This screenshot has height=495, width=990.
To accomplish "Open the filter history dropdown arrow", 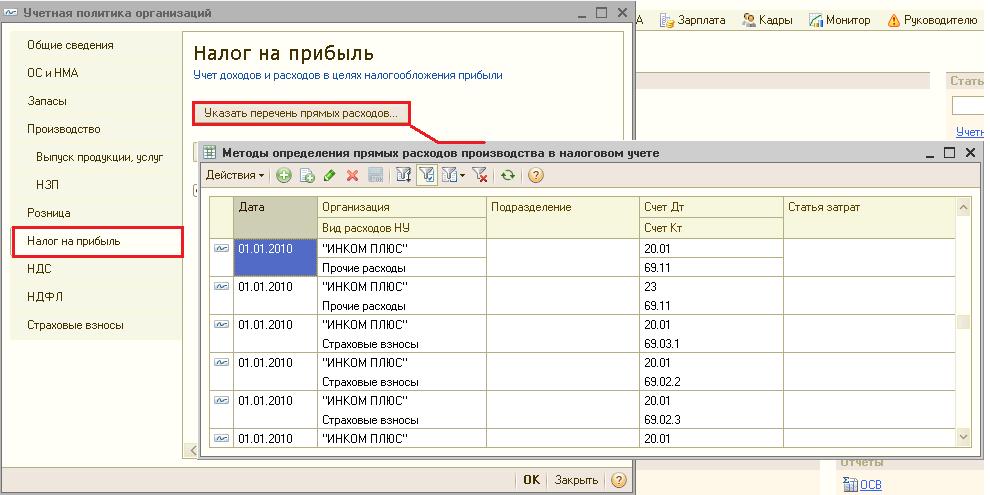I will tap(462, 176).
